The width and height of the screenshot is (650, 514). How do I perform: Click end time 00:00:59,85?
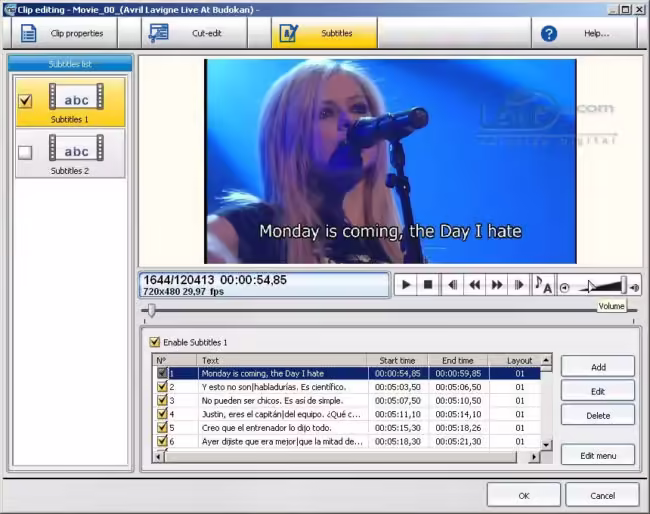tap(458, 373)
